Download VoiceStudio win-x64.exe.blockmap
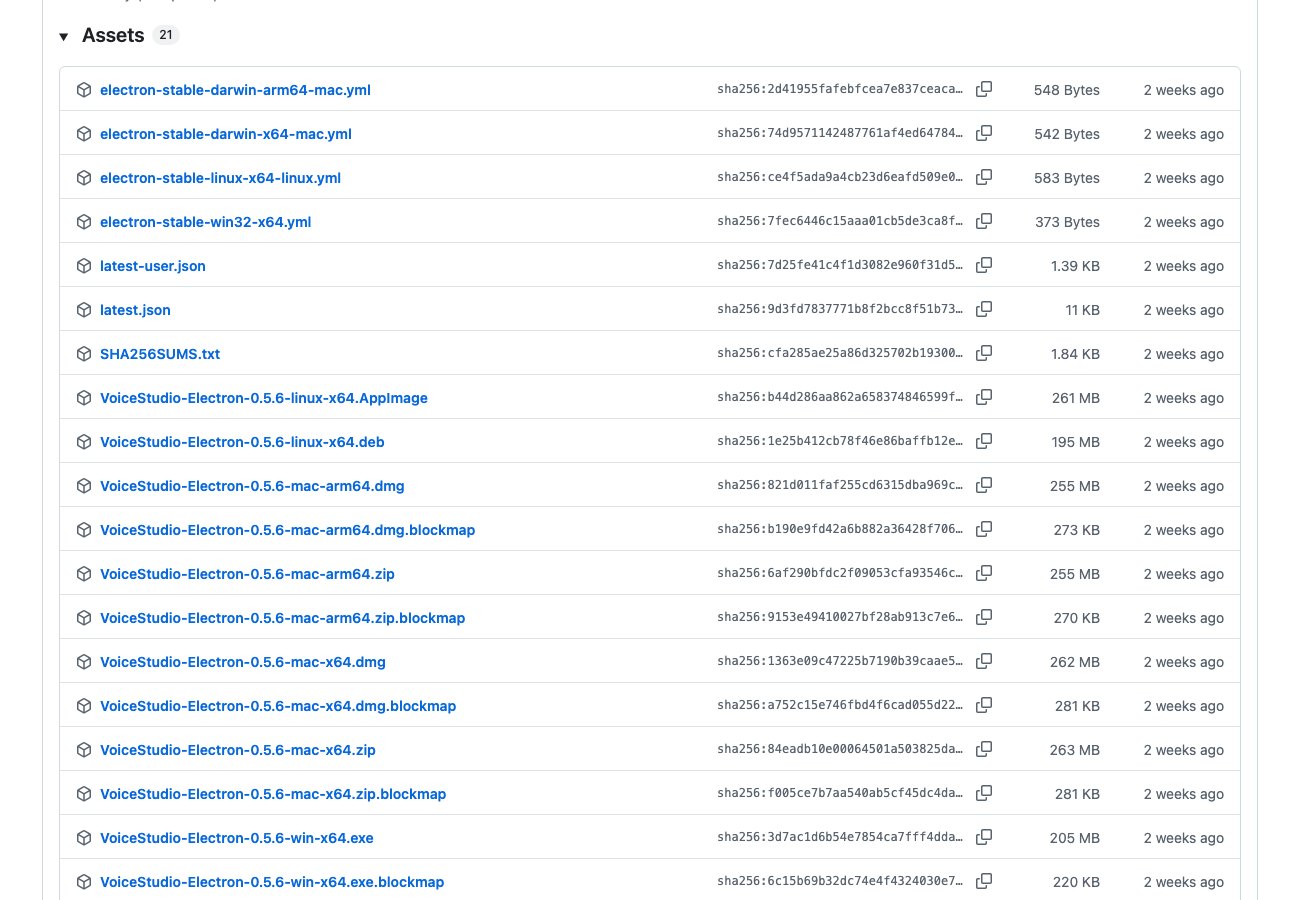Screen dimensions: 1300x900 (x=272, y=882)
